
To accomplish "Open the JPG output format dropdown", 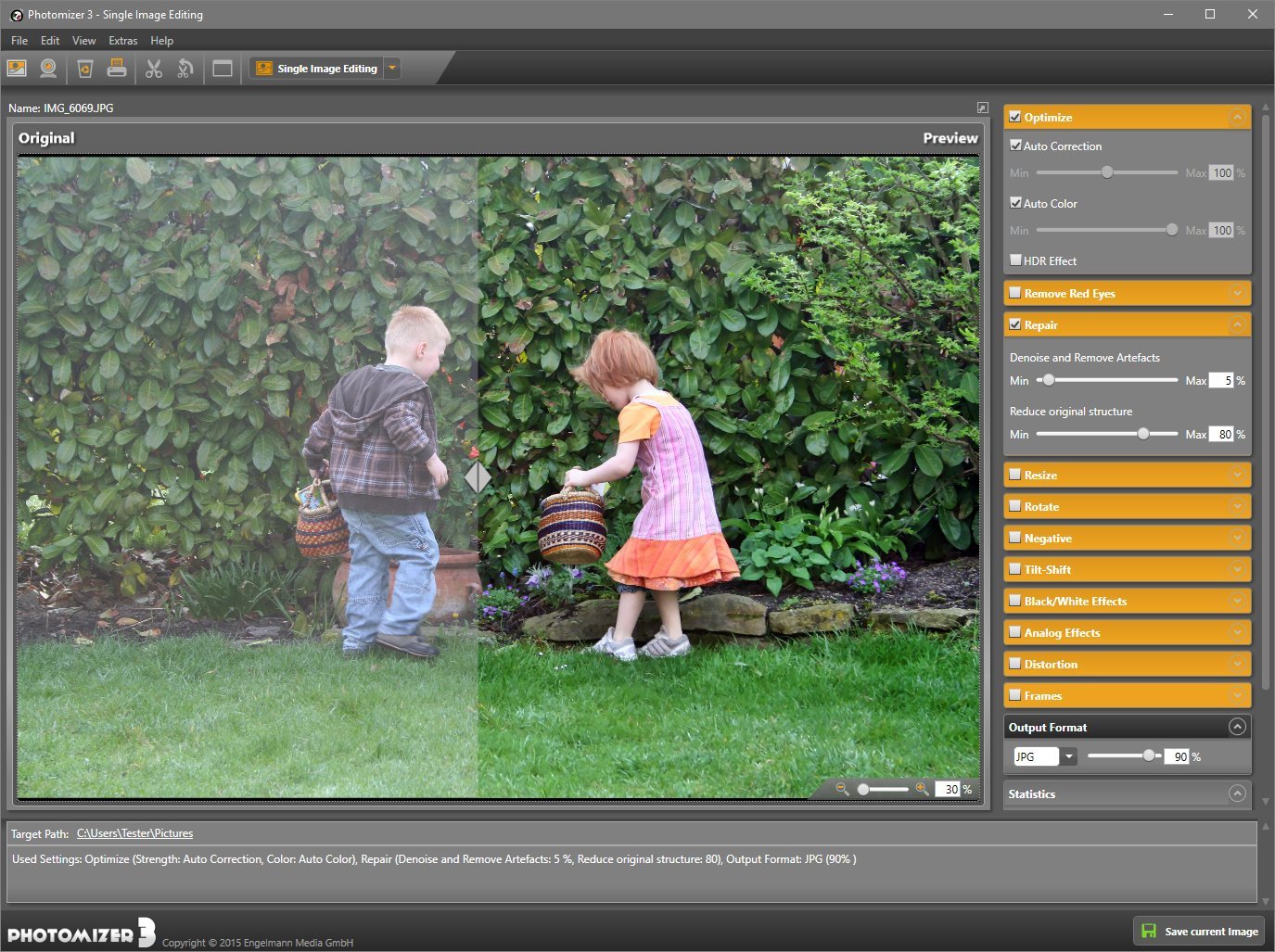I will [1068, 756].
